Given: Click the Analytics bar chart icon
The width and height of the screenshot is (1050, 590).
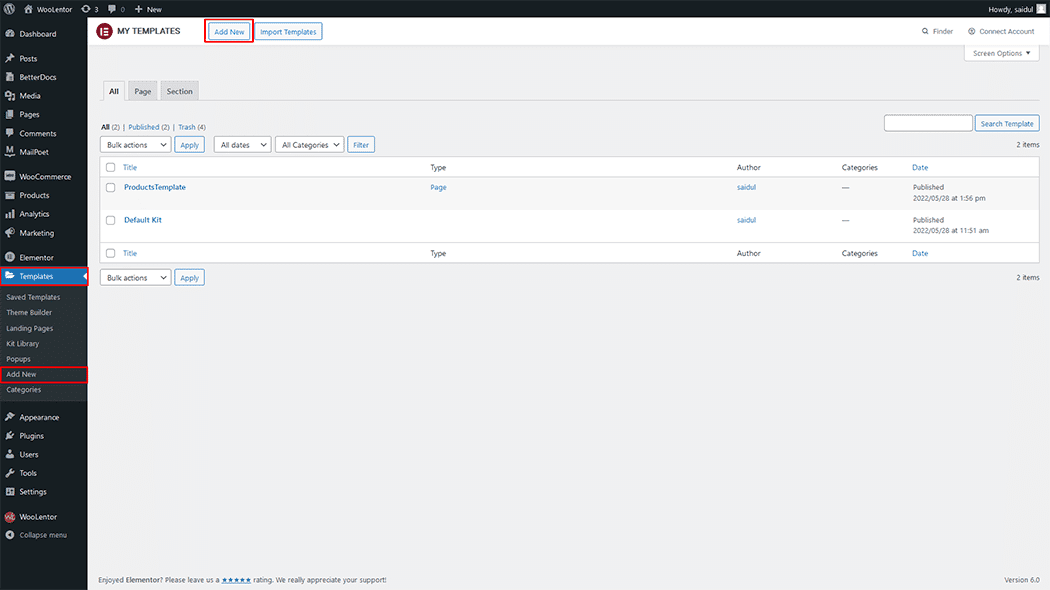Looking at the screenshot, I should (10, 214).
